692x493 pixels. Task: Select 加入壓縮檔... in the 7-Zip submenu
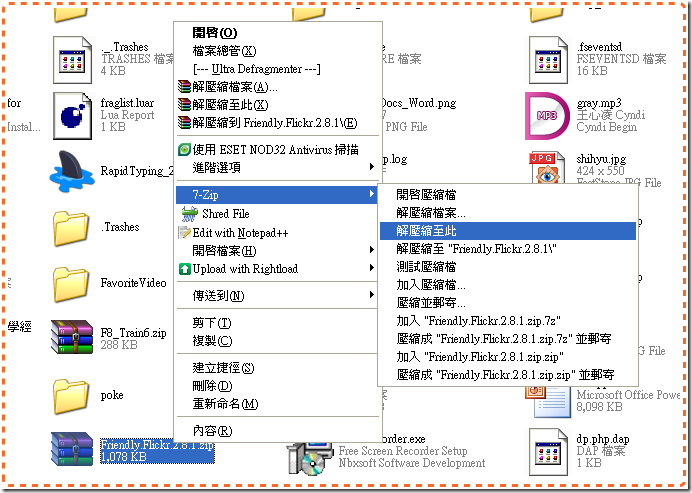click(x=508, y=285)
